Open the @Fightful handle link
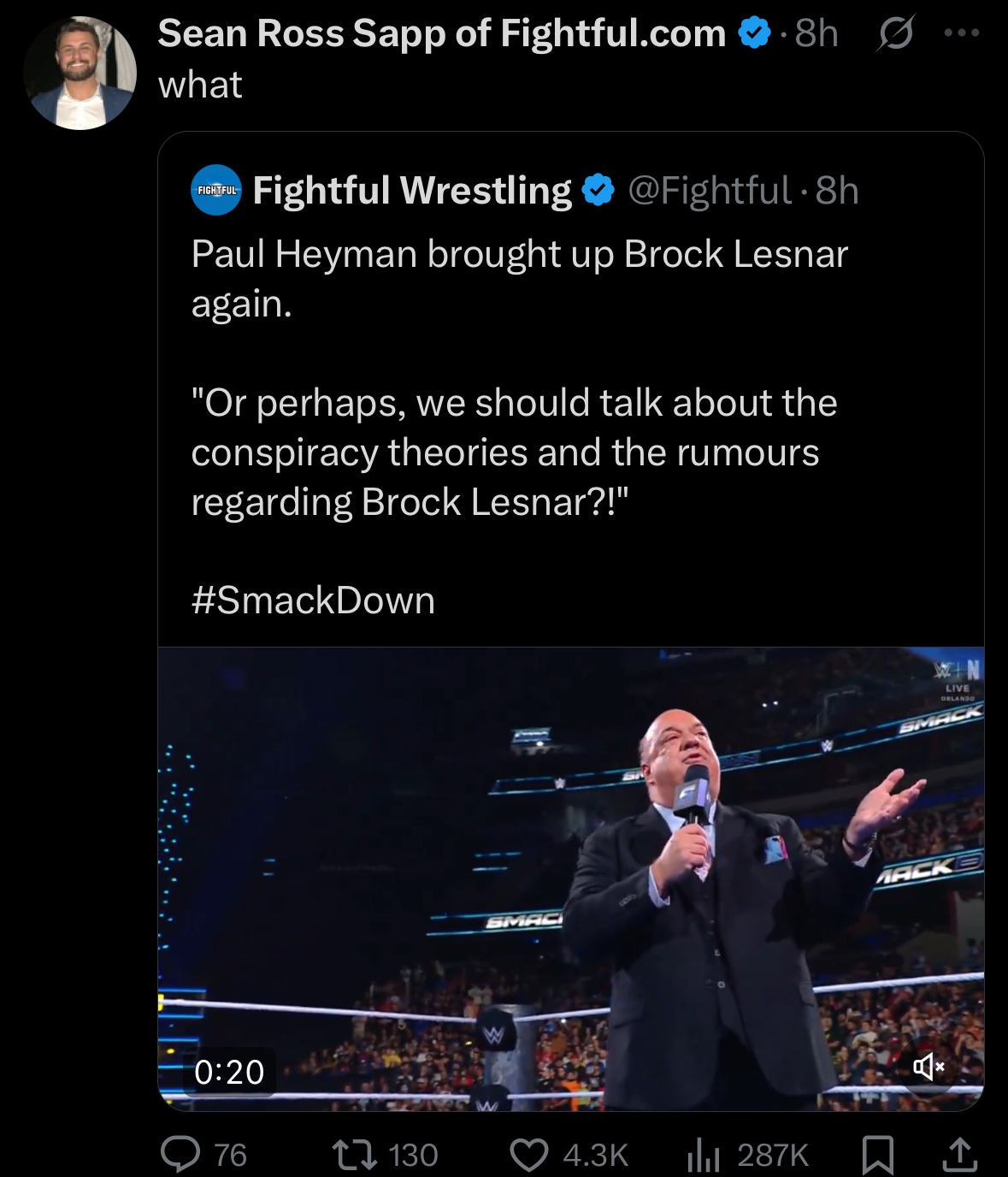This screenshot has height=1177, width=1008. point(710,191)
